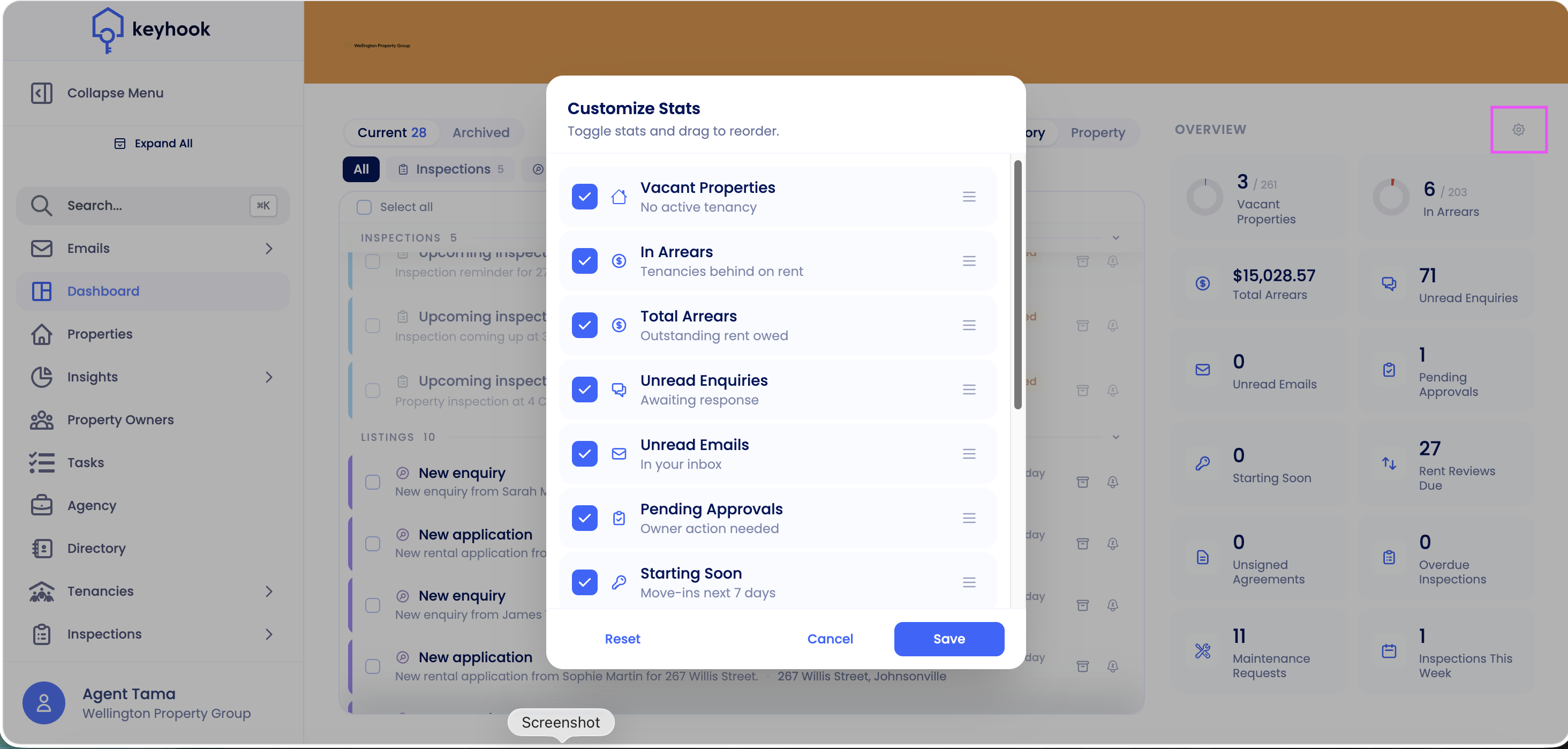
Task: Tick the Select all checkbox
Action: [364, 207]
